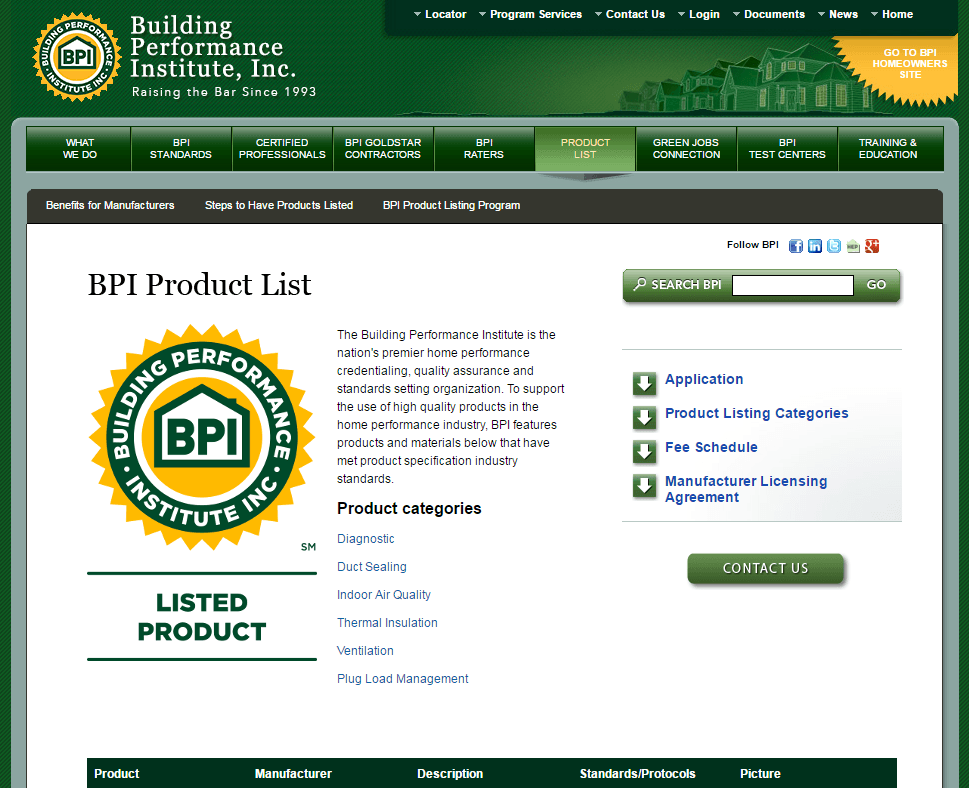Expand the Documents dropdown menu
The width and height of the screenshot is (969, 788).
(x=769, y=14)
